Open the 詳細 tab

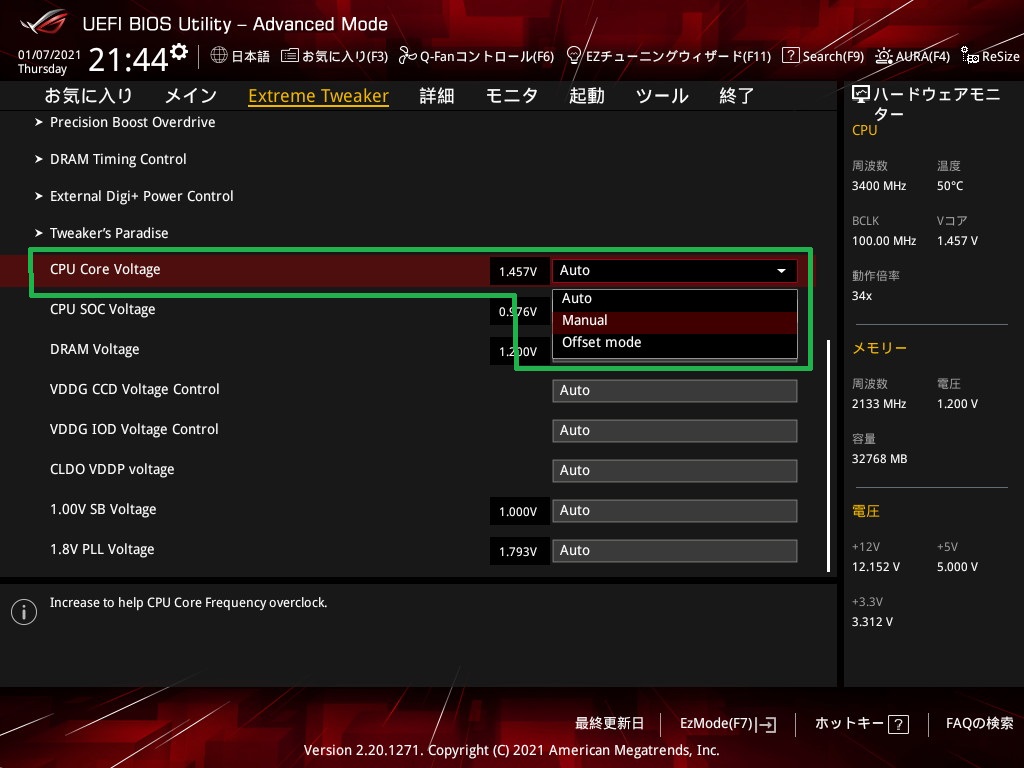436,96
